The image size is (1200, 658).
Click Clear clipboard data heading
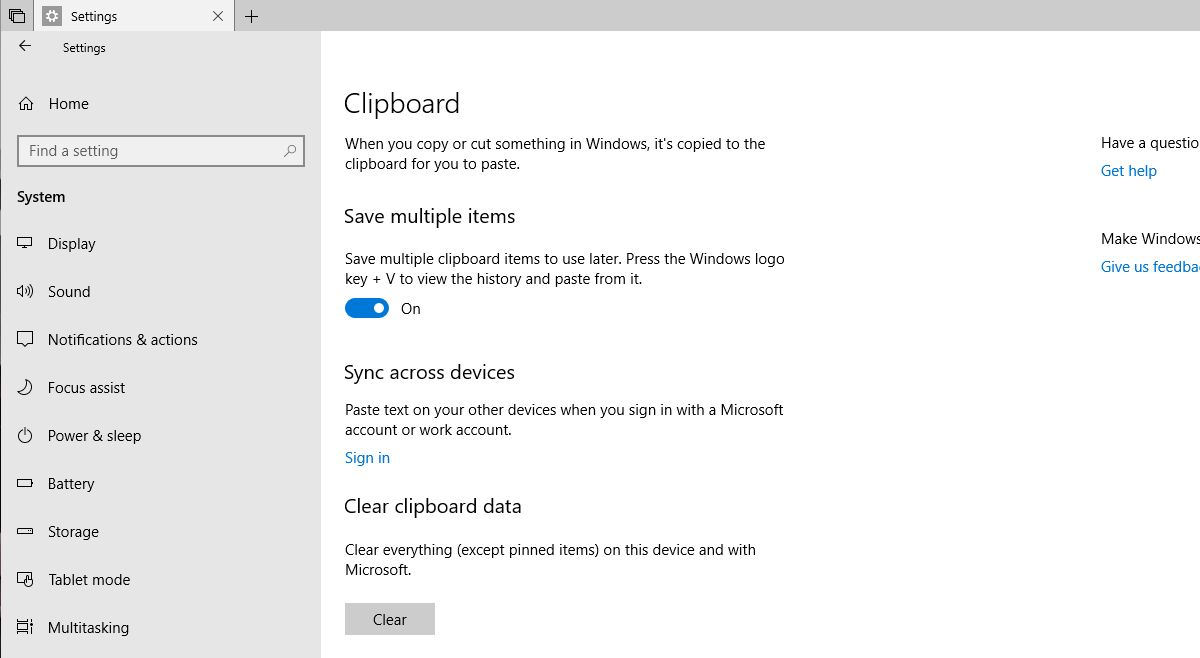pos(433,507)
